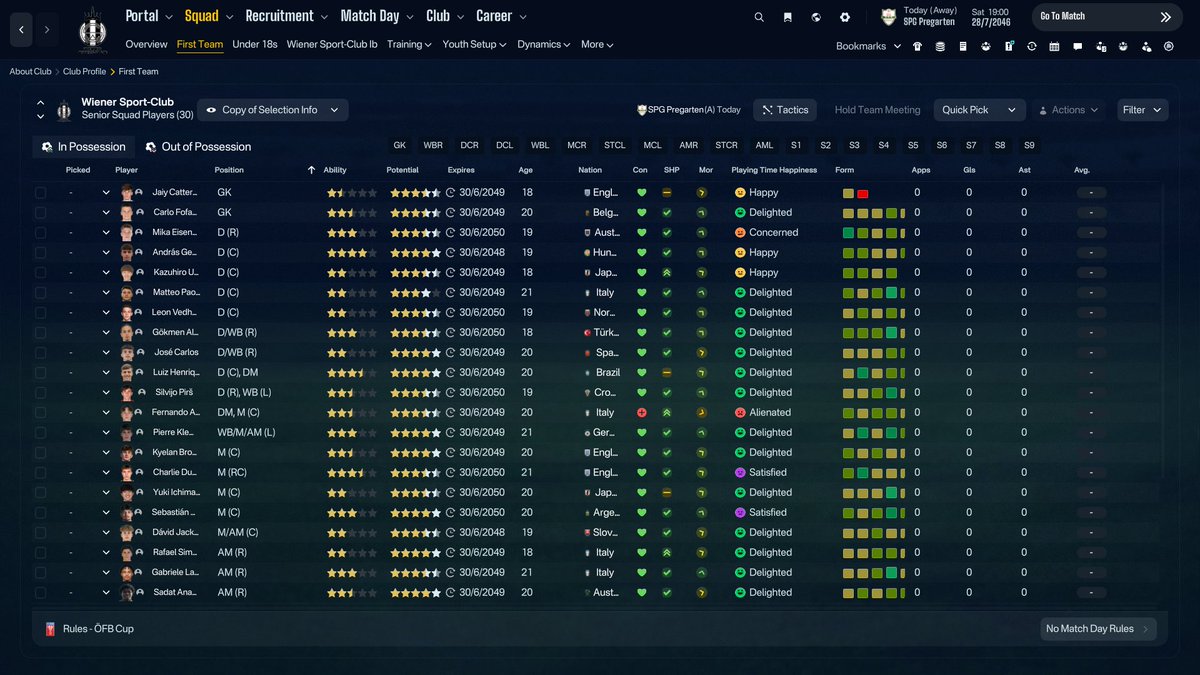Click the bookmark flag icon near search

tap(788, 17)
